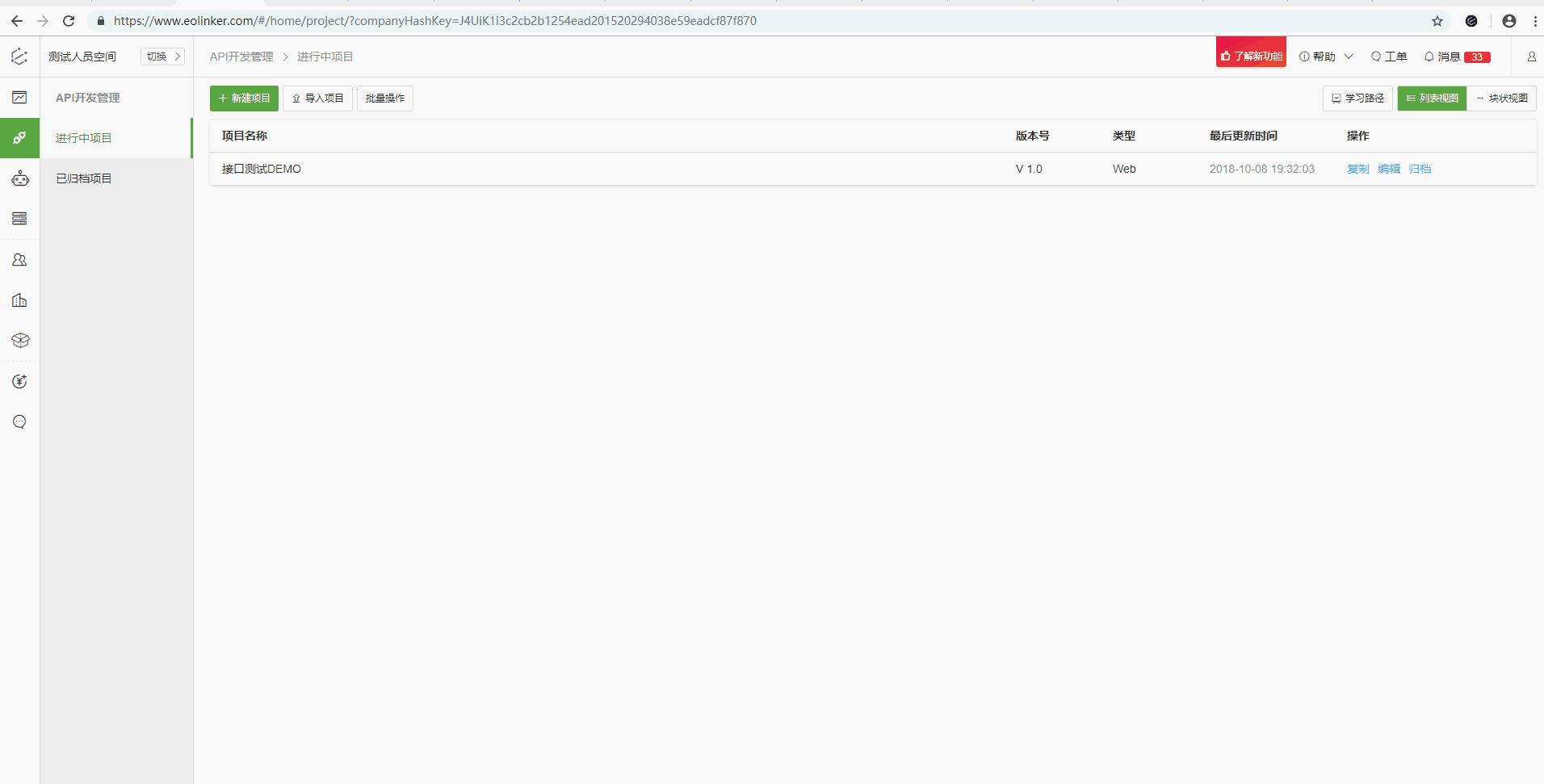Open the package box icon in sidebar
1544x784 pixels.
point(19,341)
